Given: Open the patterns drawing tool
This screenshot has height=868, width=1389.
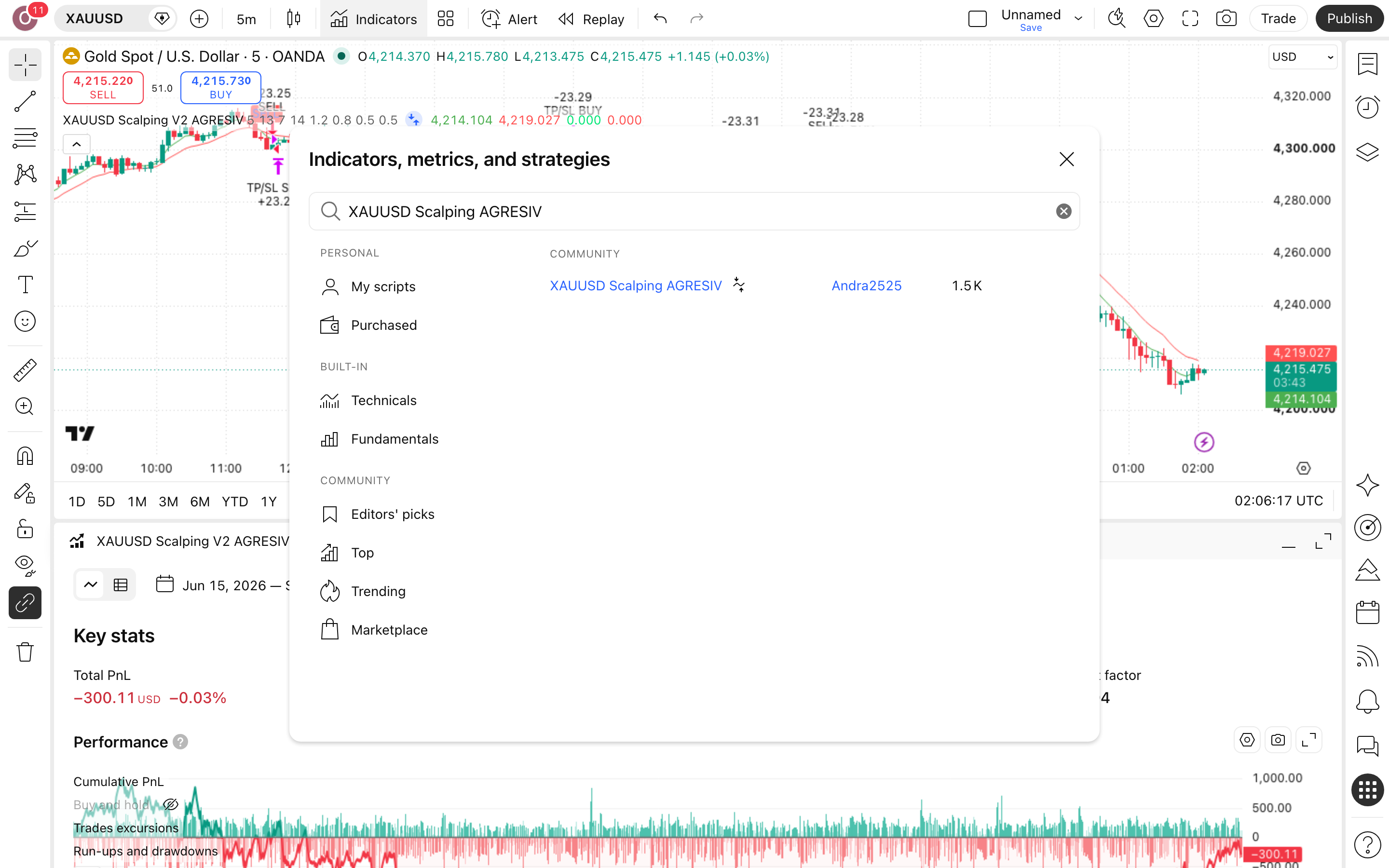Looking at the screenshot, I should [x=25, y=174].
